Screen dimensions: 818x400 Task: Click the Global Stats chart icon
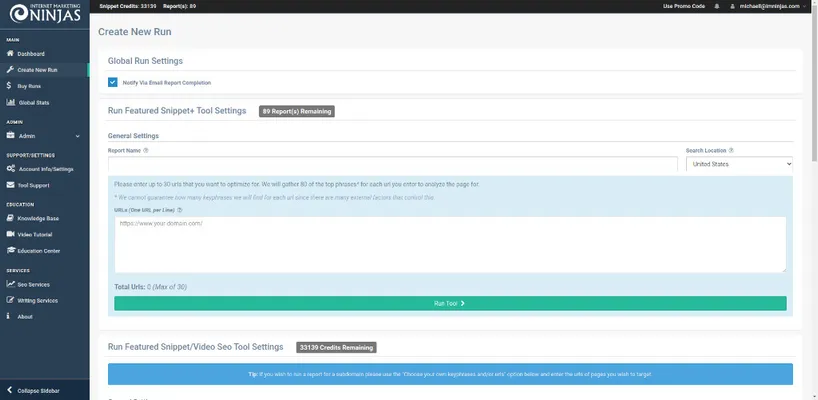[10, 102]
